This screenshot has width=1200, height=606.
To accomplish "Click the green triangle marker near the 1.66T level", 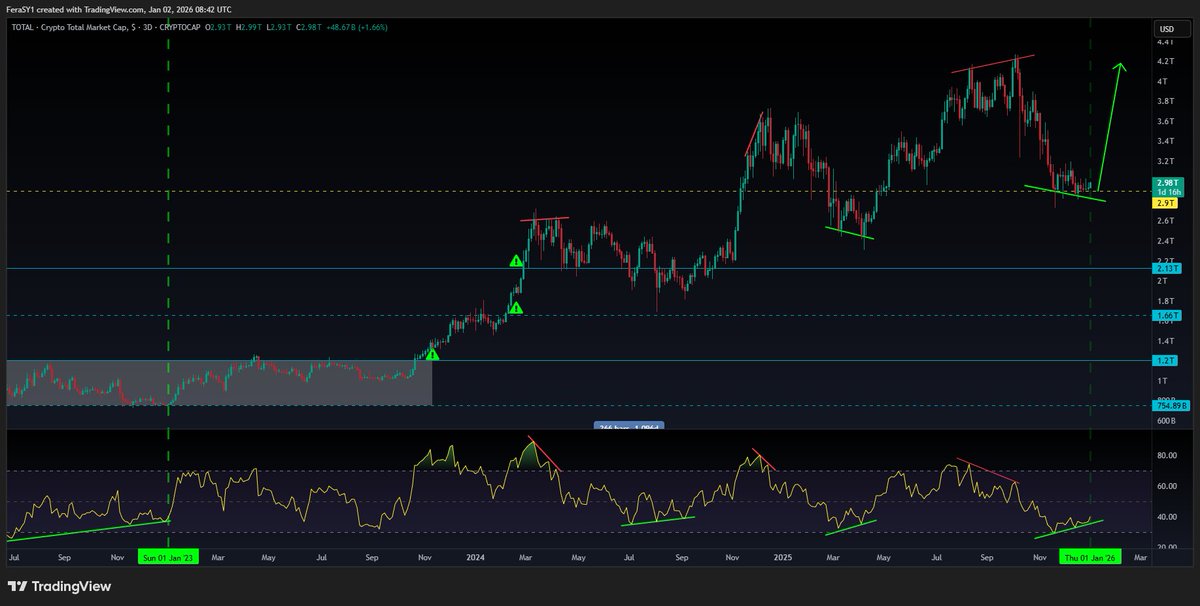I will (516, 309).
